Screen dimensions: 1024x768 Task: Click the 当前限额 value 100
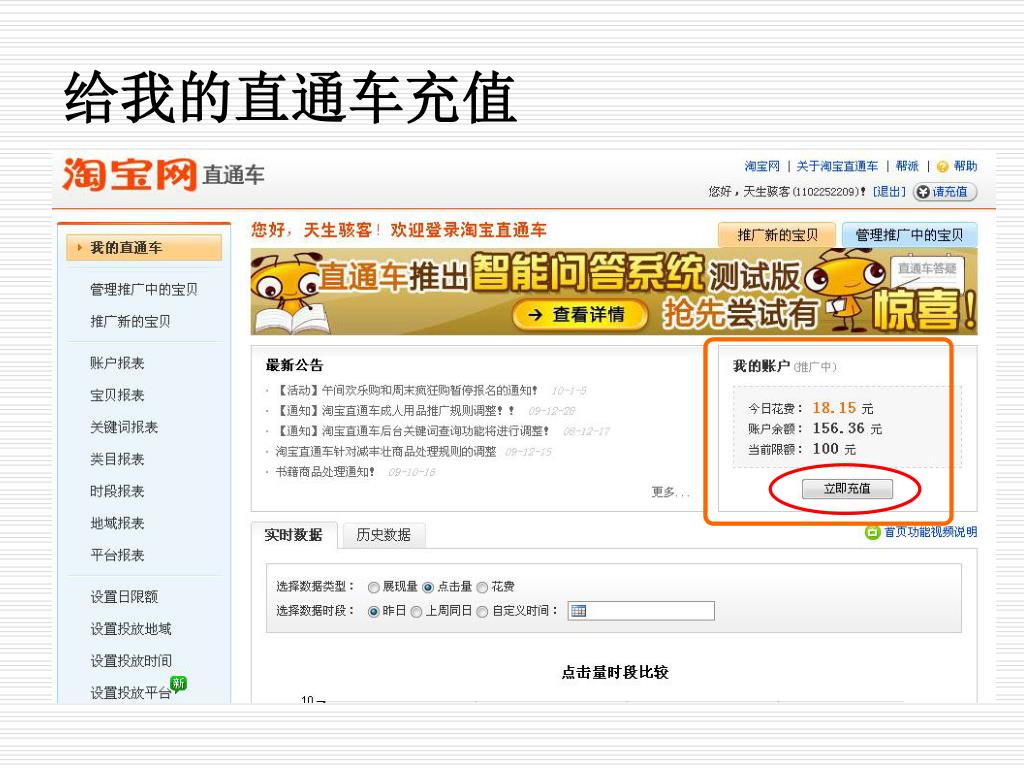[x=825, y=449]
